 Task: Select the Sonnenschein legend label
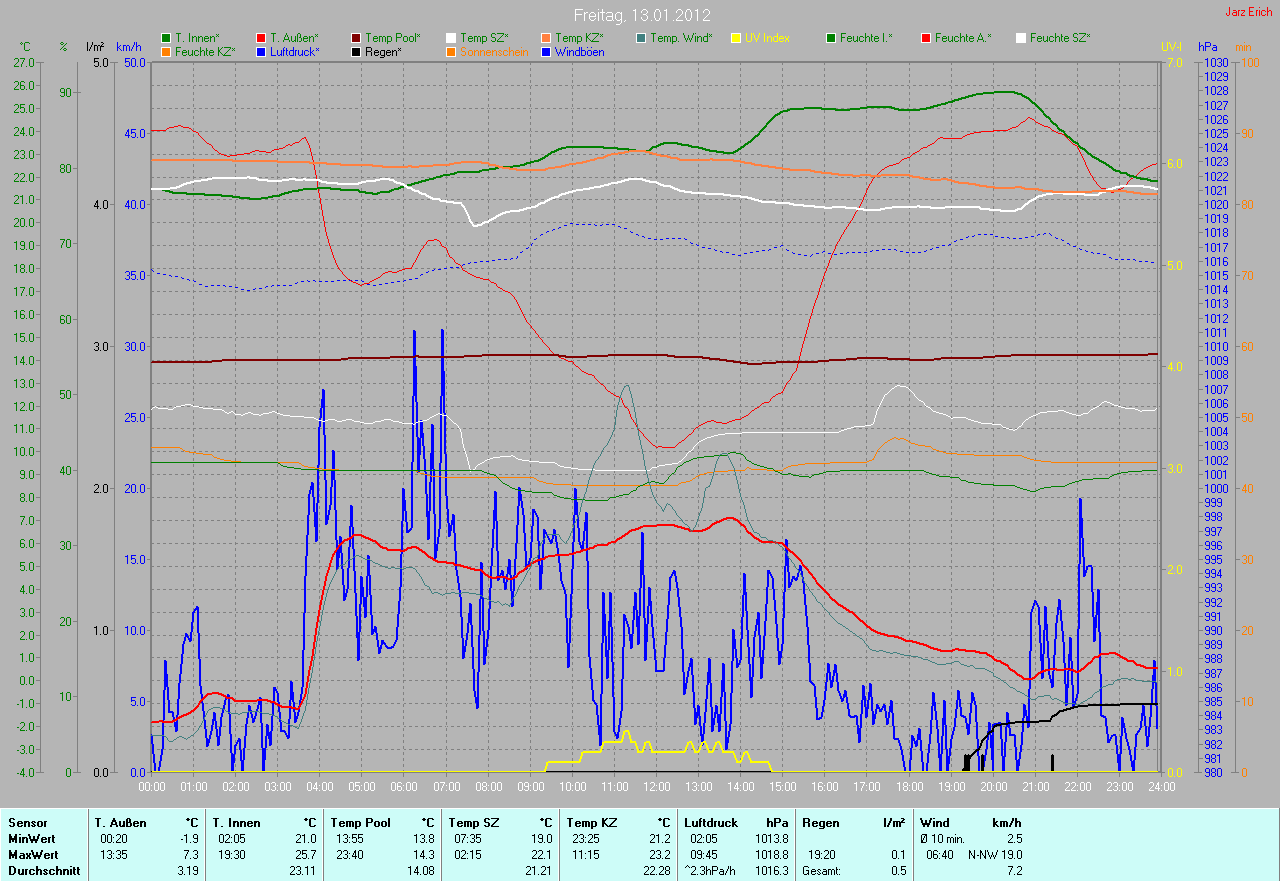(x=493, y=51)
